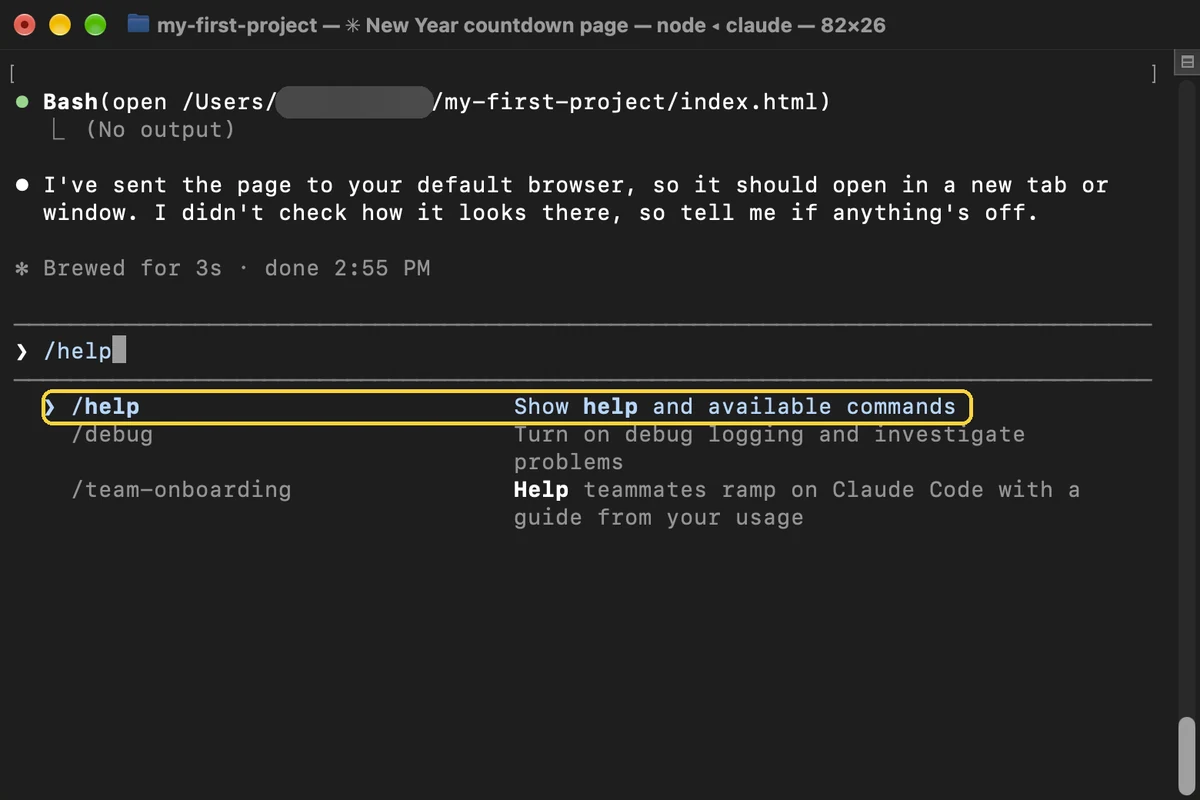Click the green bullet beside Bash command
The height and width of the screenshot is (800, 1200).
[22, 103]
